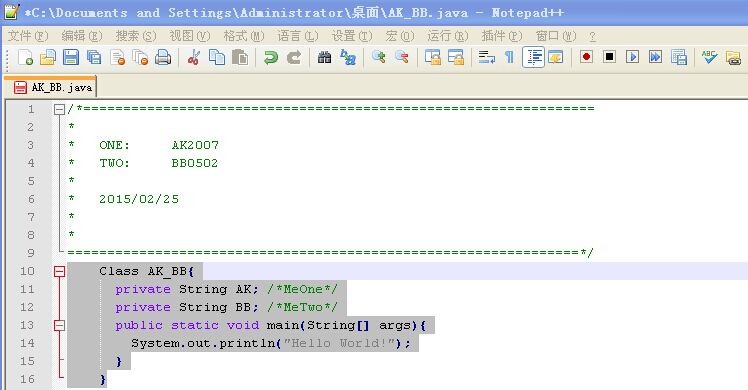The width and height of the screenshot is (748, 390).
Task: Close the current document icon
Action: click(117, 57)
